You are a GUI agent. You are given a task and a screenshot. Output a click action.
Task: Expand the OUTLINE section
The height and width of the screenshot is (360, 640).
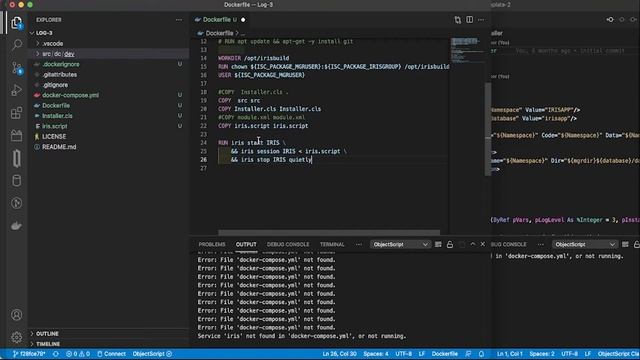coord(47,333)
